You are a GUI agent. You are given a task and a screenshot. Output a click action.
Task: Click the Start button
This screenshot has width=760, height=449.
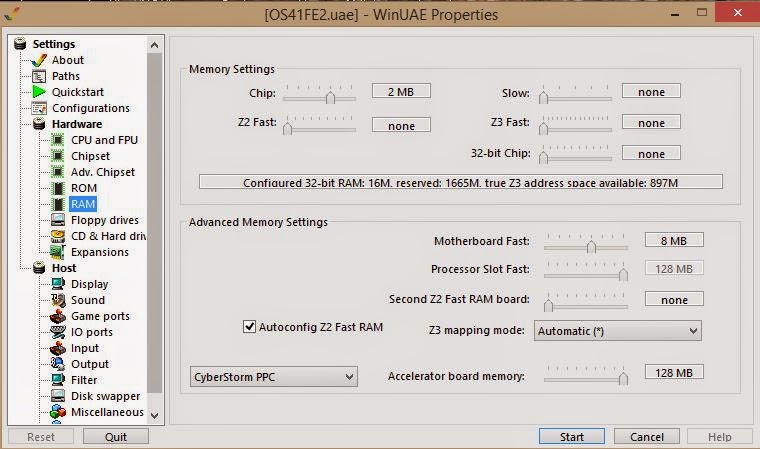572,437
